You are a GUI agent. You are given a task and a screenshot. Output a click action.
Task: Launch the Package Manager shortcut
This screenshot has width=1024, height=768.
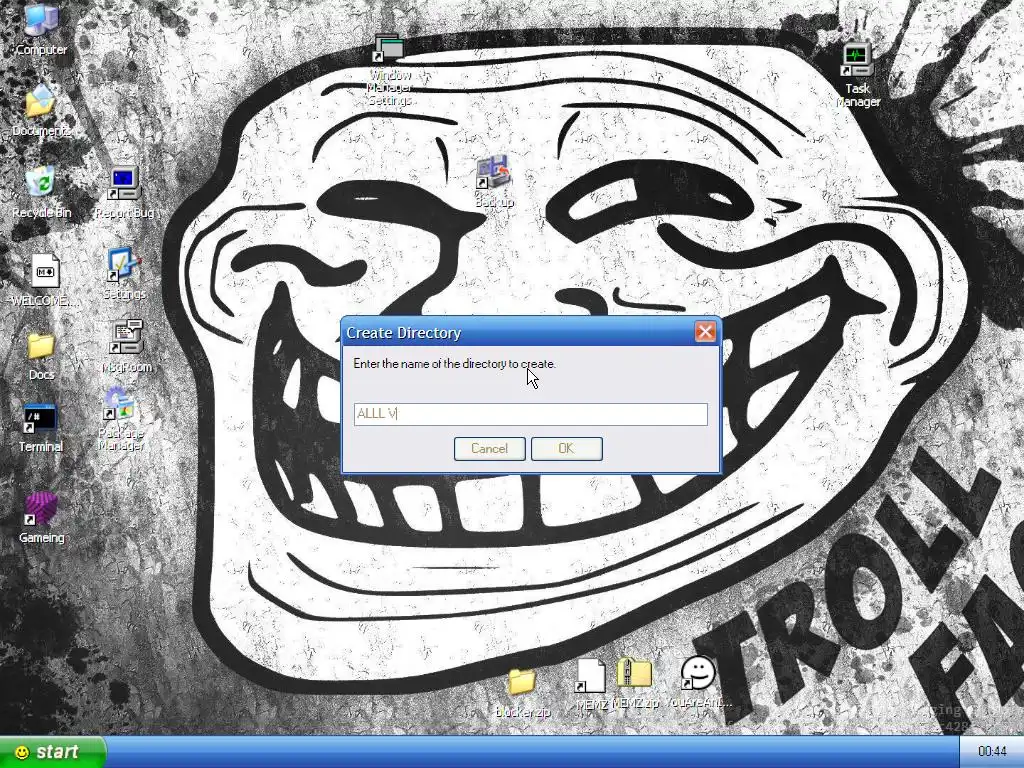tap(121, 418)
